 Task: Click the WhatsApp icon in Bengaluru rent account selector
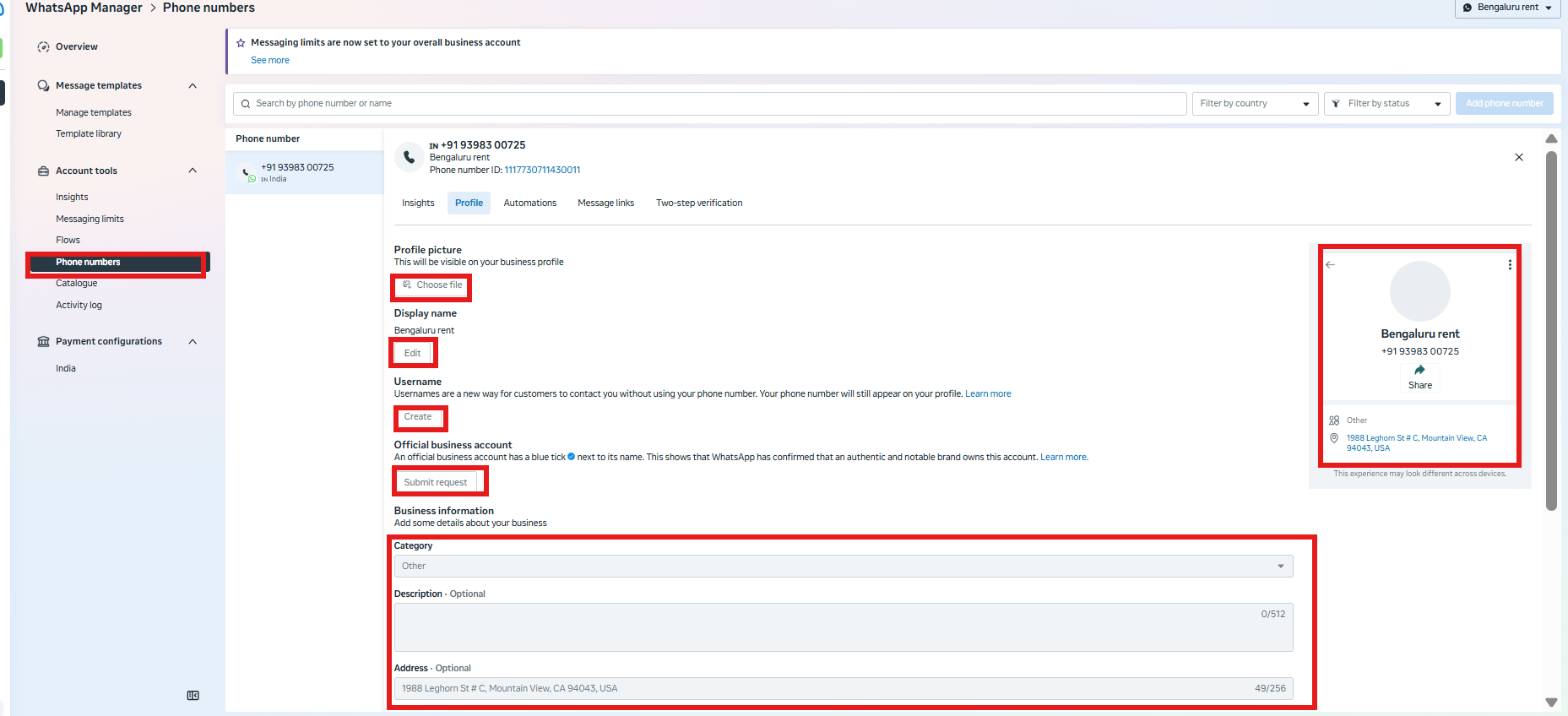click(1468, 8)
